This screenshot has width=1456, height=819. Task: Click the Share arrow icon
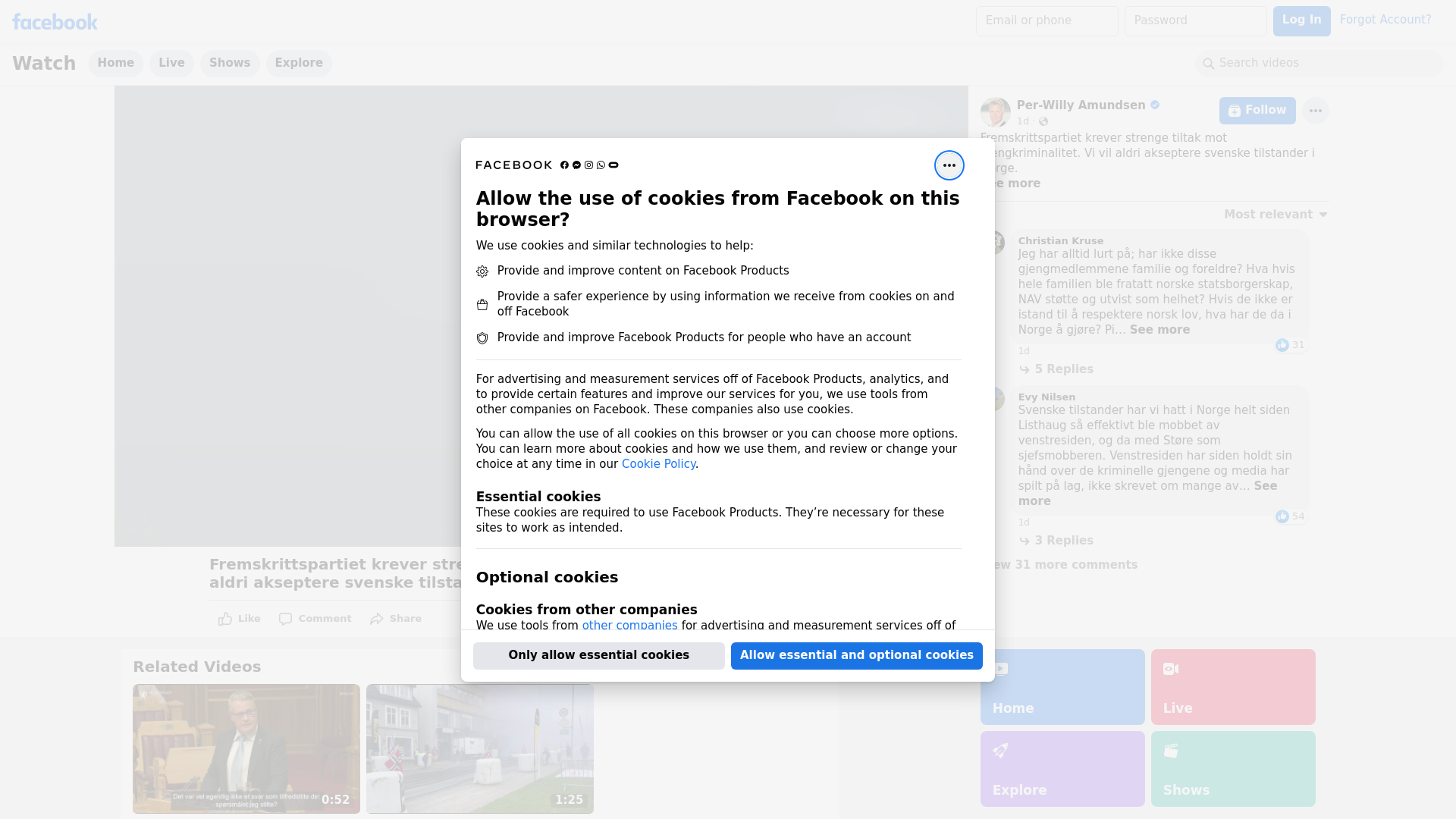(377, 619)
